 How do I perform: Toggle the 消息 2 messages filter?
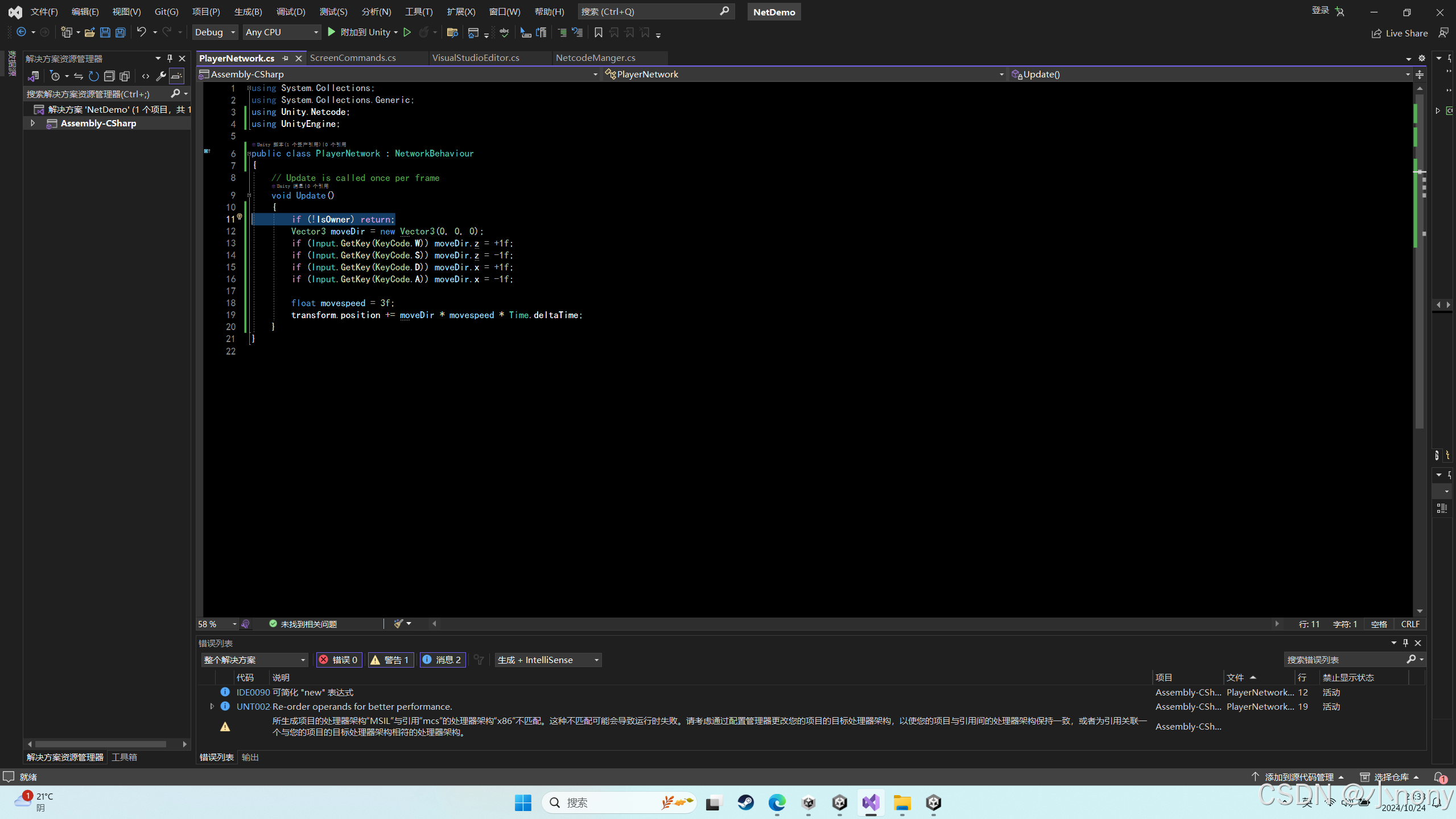click(x=443, y=660)
